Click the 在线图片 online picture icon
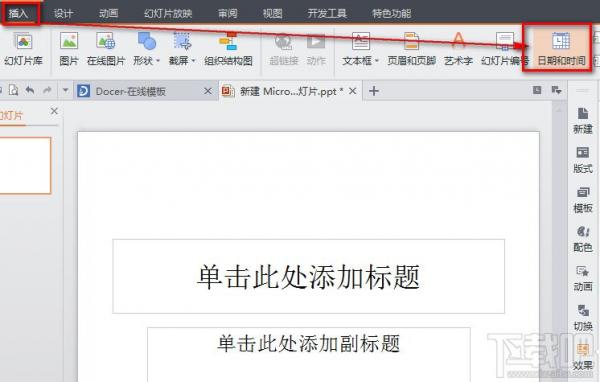This screenshot has width=600, height=382. pos(106,49)
